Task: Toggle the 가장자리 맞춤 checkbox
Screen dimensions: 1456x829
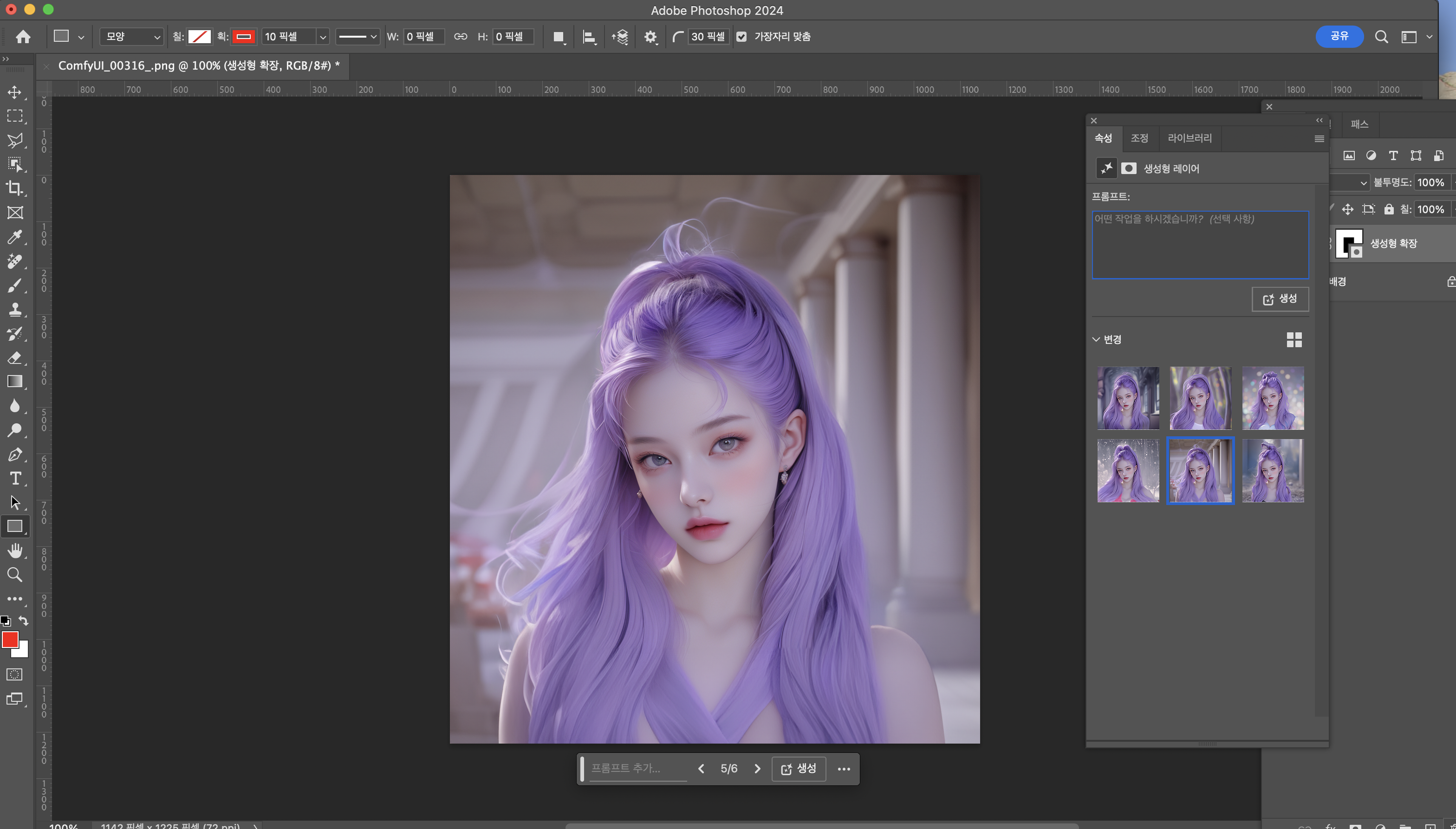Action: (x=741, y=37)
